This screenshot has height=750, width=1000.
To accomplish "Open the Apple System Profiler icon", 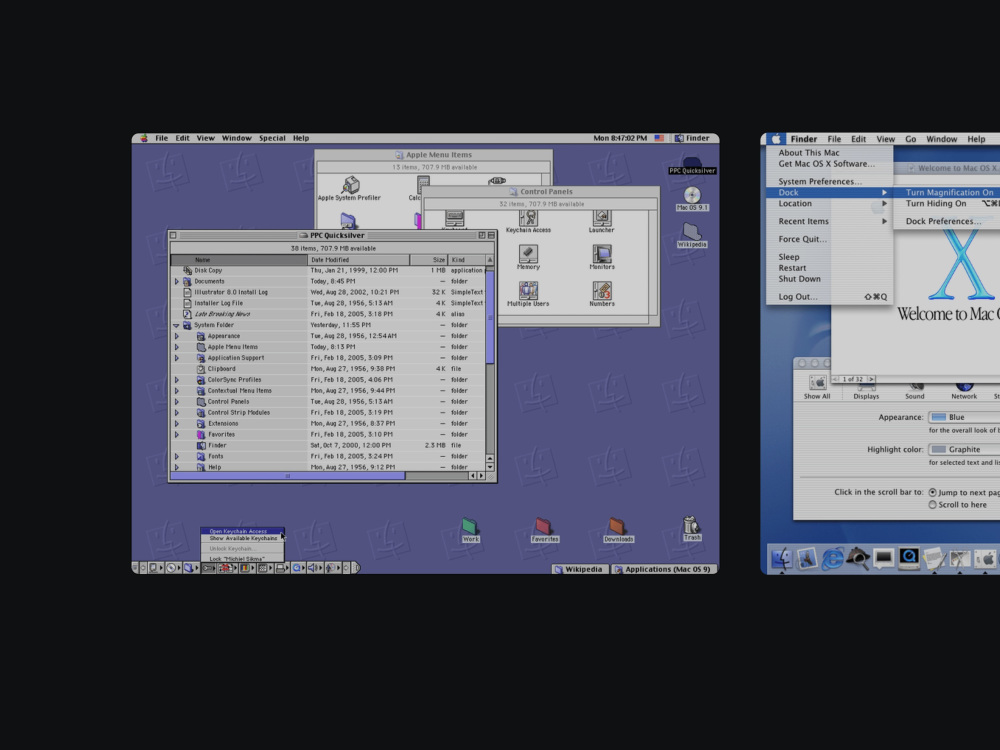I will [349, 186].
